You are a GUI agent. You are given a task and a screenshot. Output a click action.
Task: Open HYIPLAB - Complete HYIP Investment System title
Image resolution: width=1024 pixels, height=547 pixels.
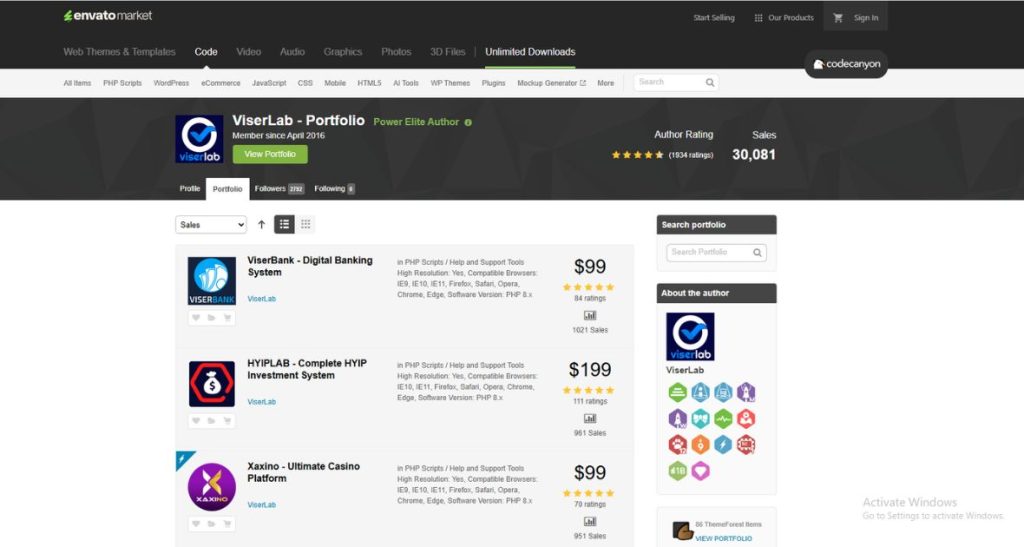coord(307,369)
